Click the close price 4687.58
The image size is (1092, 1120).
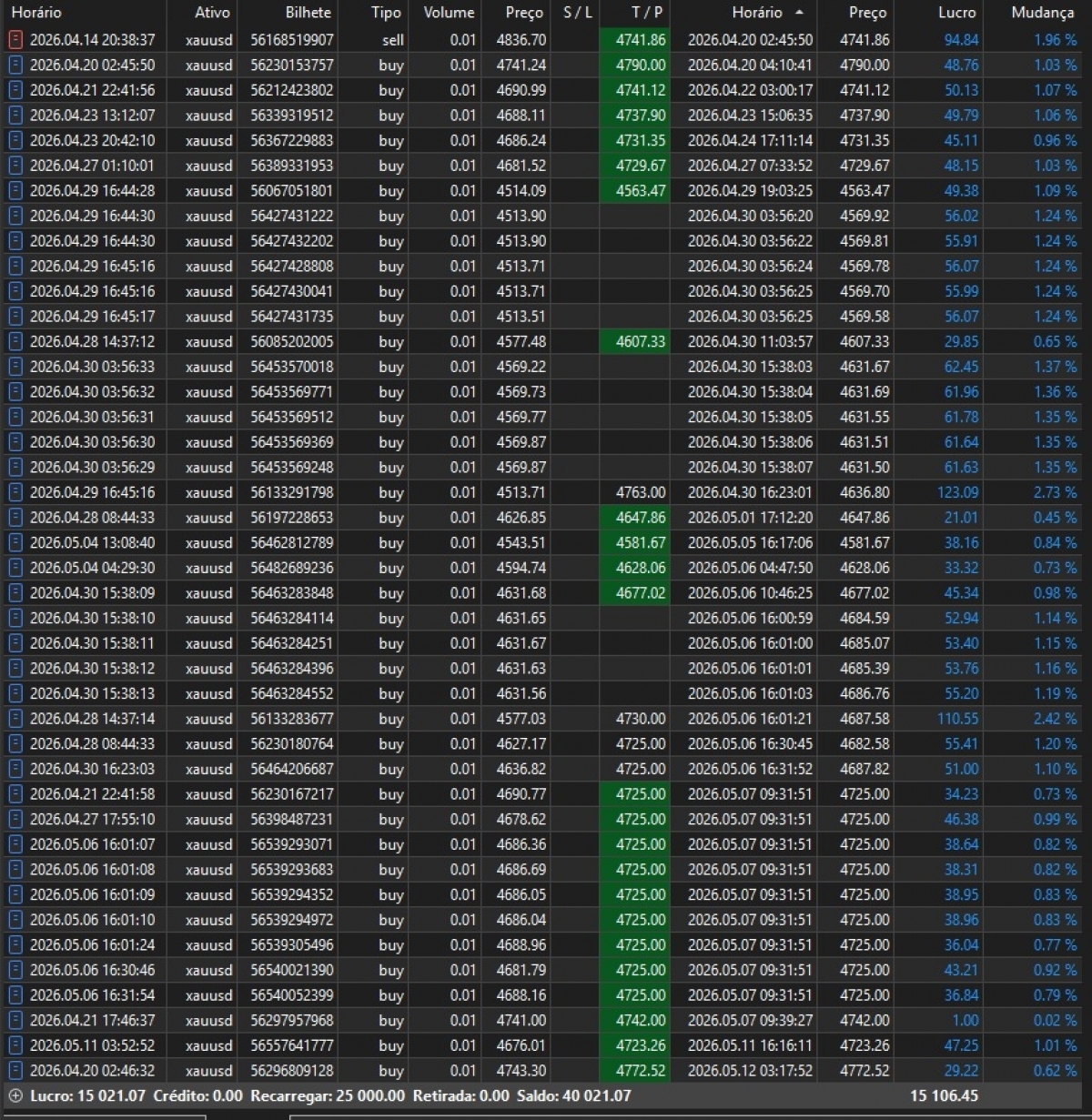(864, 719)
